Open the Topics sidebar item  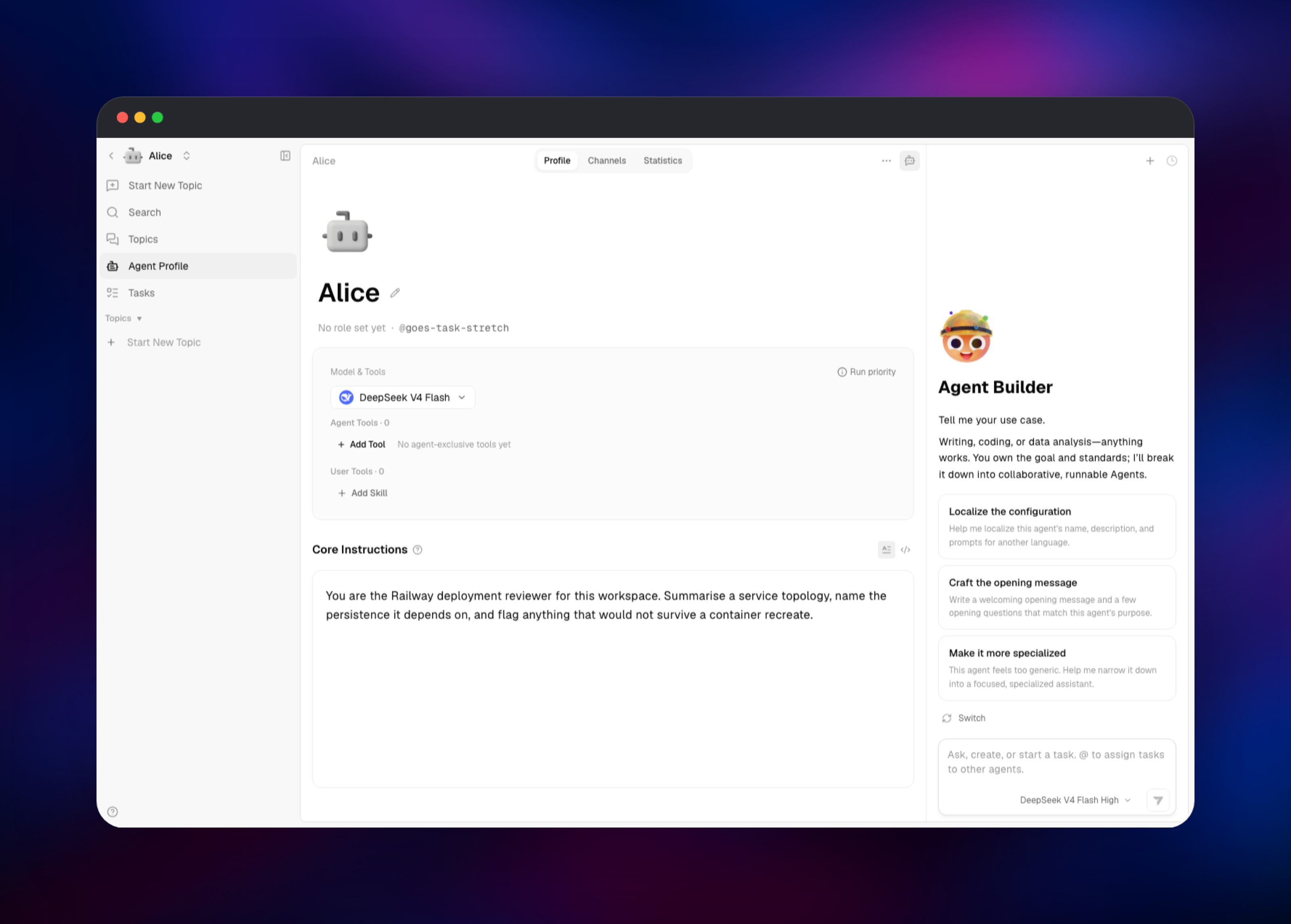tap(198, 239)
